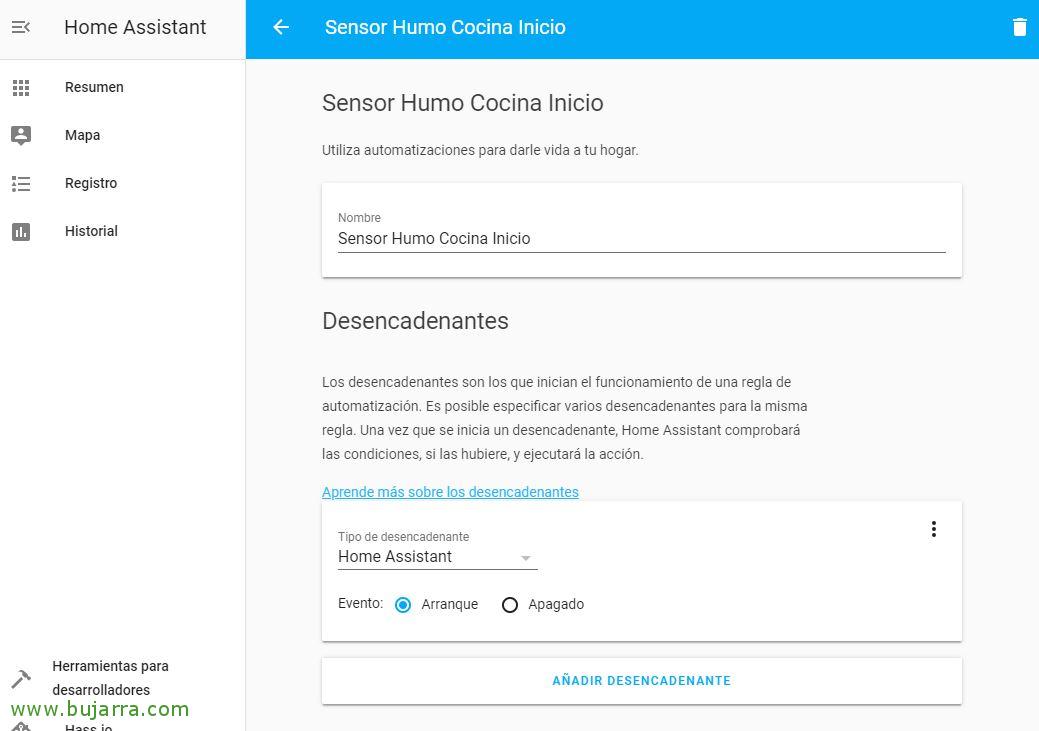Screen dimensions: 1039x731
Task: Click the Home Assistant sidebar title
Action: (135, 27)
